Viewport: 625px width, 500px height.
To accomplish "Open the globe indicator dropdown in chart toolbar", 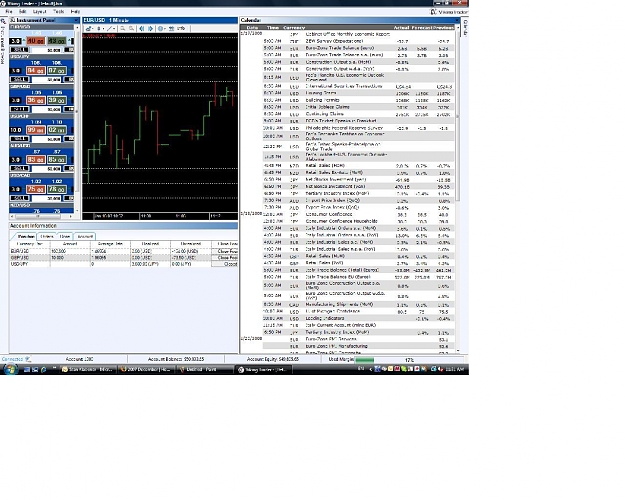I will click(161, 29).
